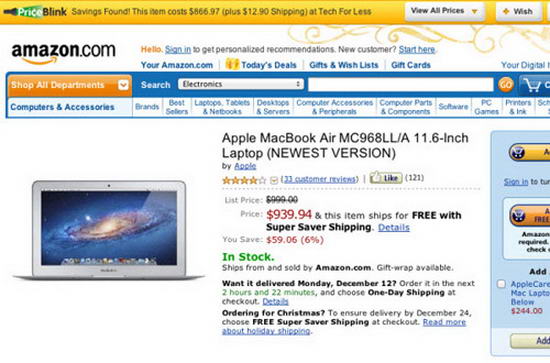Click the PriceBlink logo icon
This screenshot has height=363, width=550.
[x=35, y=12]
